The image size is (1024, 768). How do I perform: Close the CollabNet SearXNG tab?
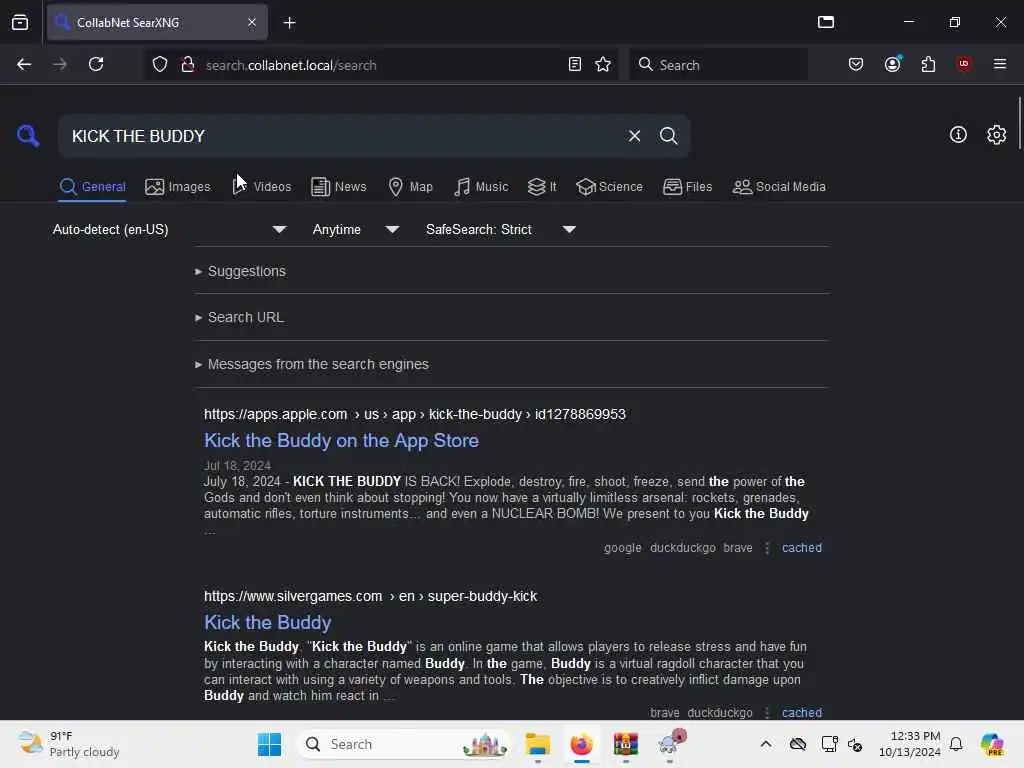point(252,22)
